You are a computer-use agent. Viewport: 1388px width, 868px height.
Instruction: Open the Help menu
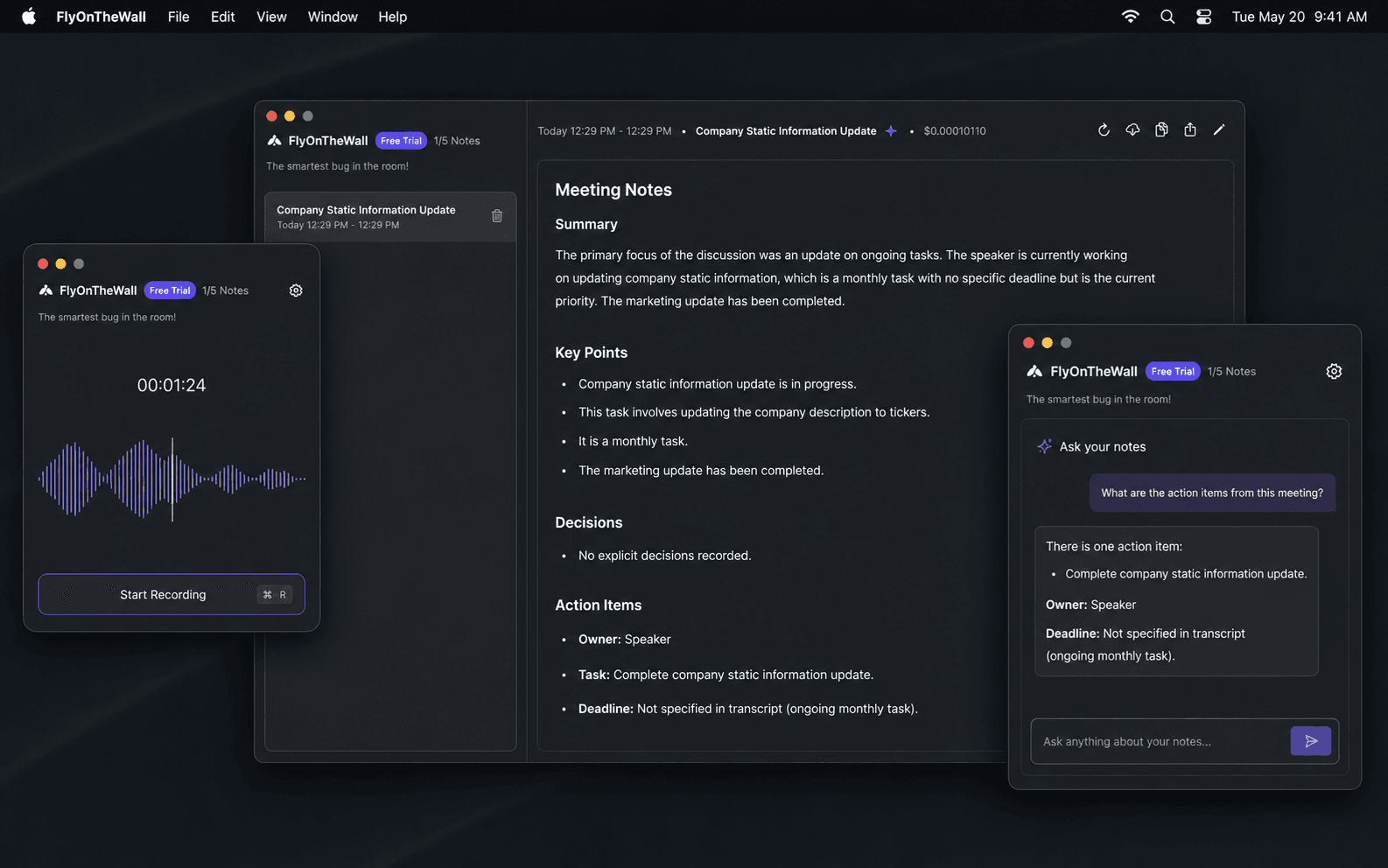(x=392, y=17)
